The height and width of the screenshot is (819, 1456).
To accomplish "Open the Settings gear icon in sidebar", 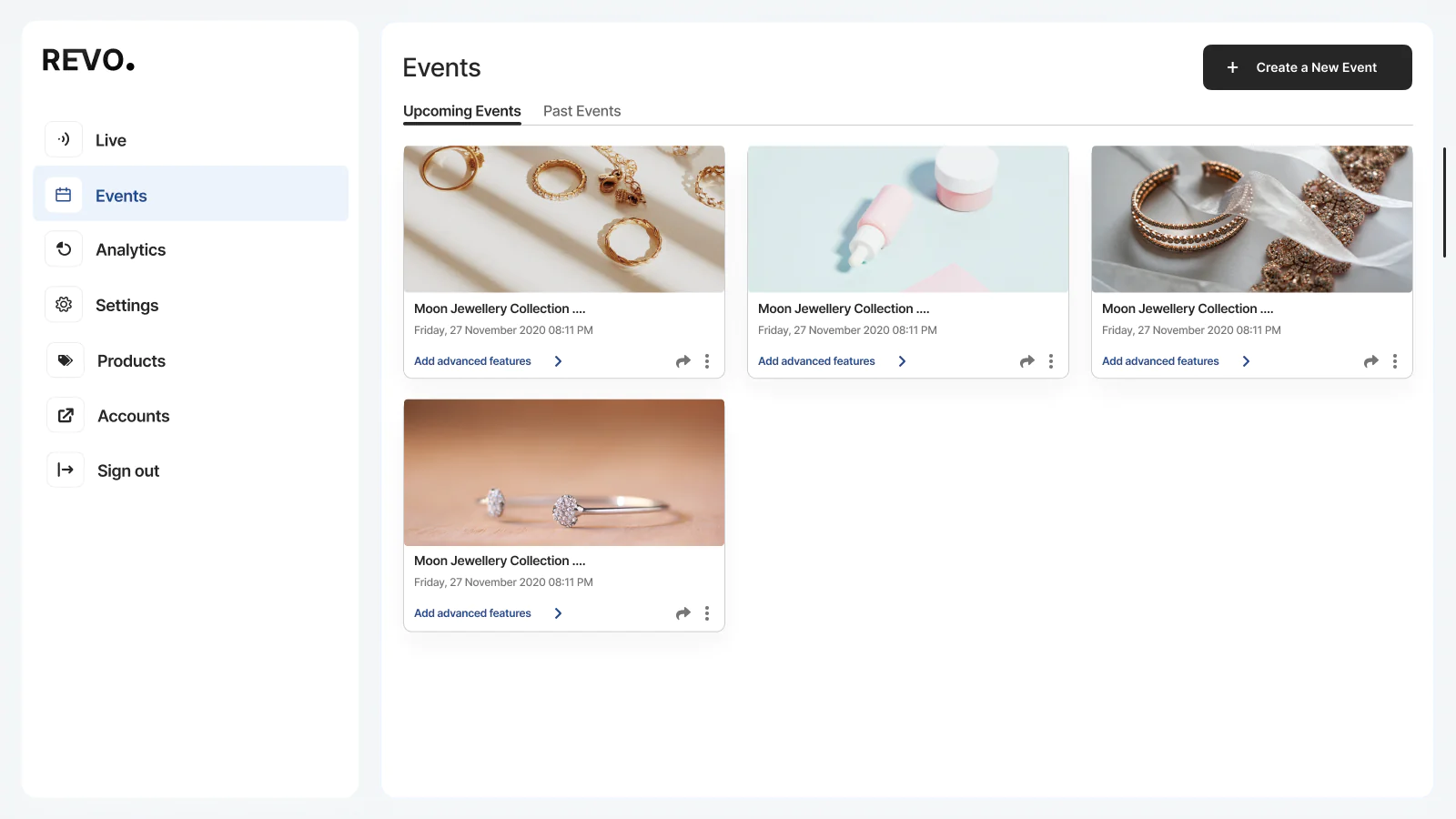I will point(64,305).
